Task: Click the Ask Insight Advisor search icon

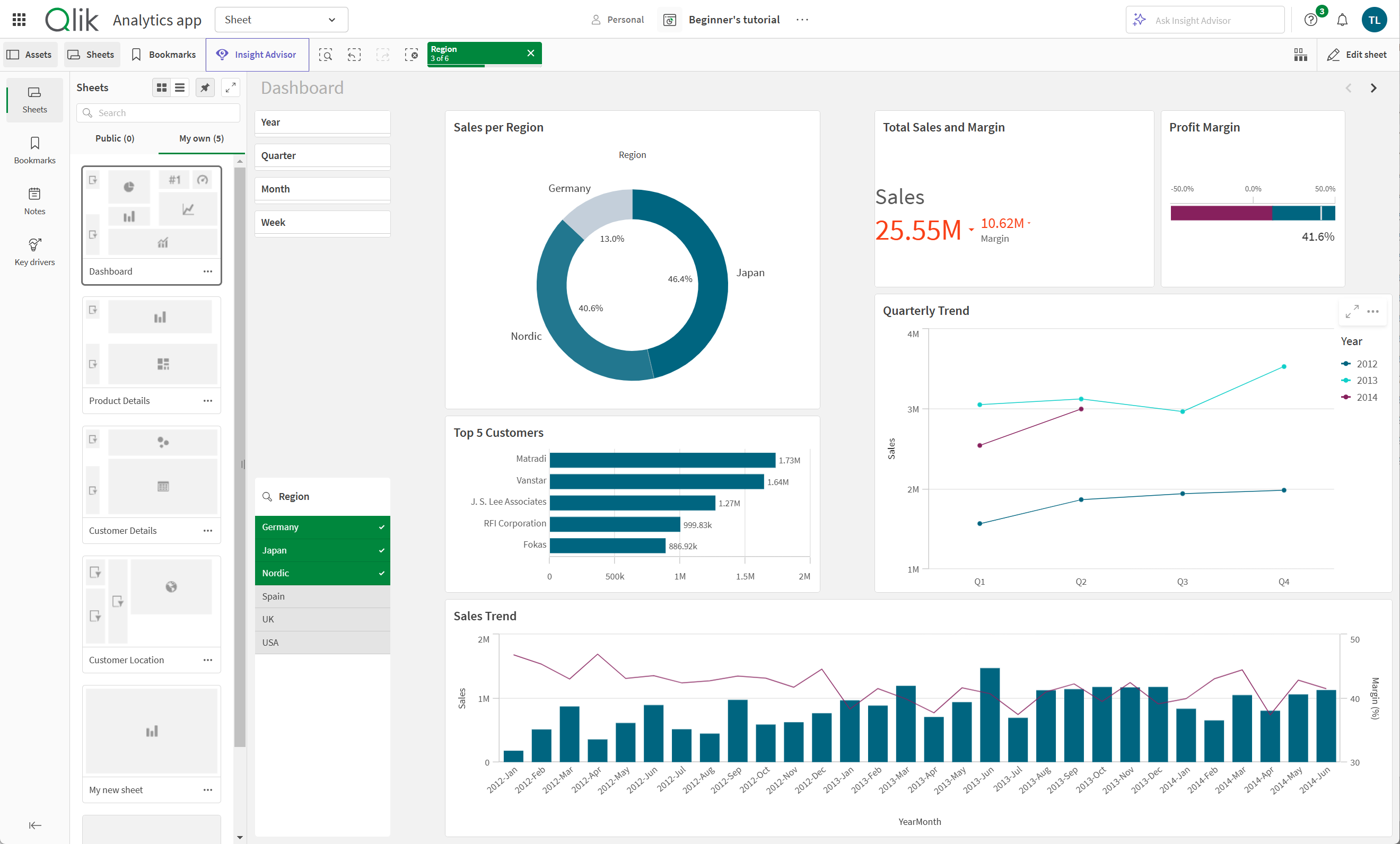Action: (1141, 19)
